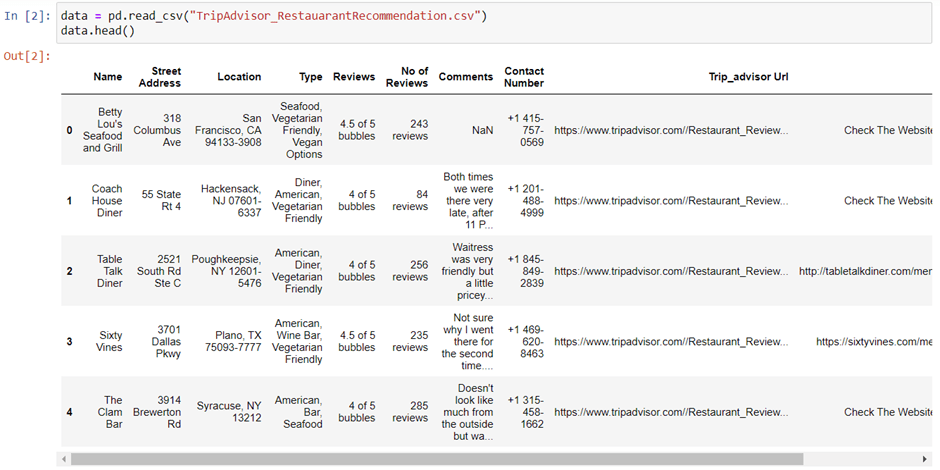940x470 pixels.
Task: Click the 235 reviews cell
Action: pyautogui.click(x=411, y=342)
